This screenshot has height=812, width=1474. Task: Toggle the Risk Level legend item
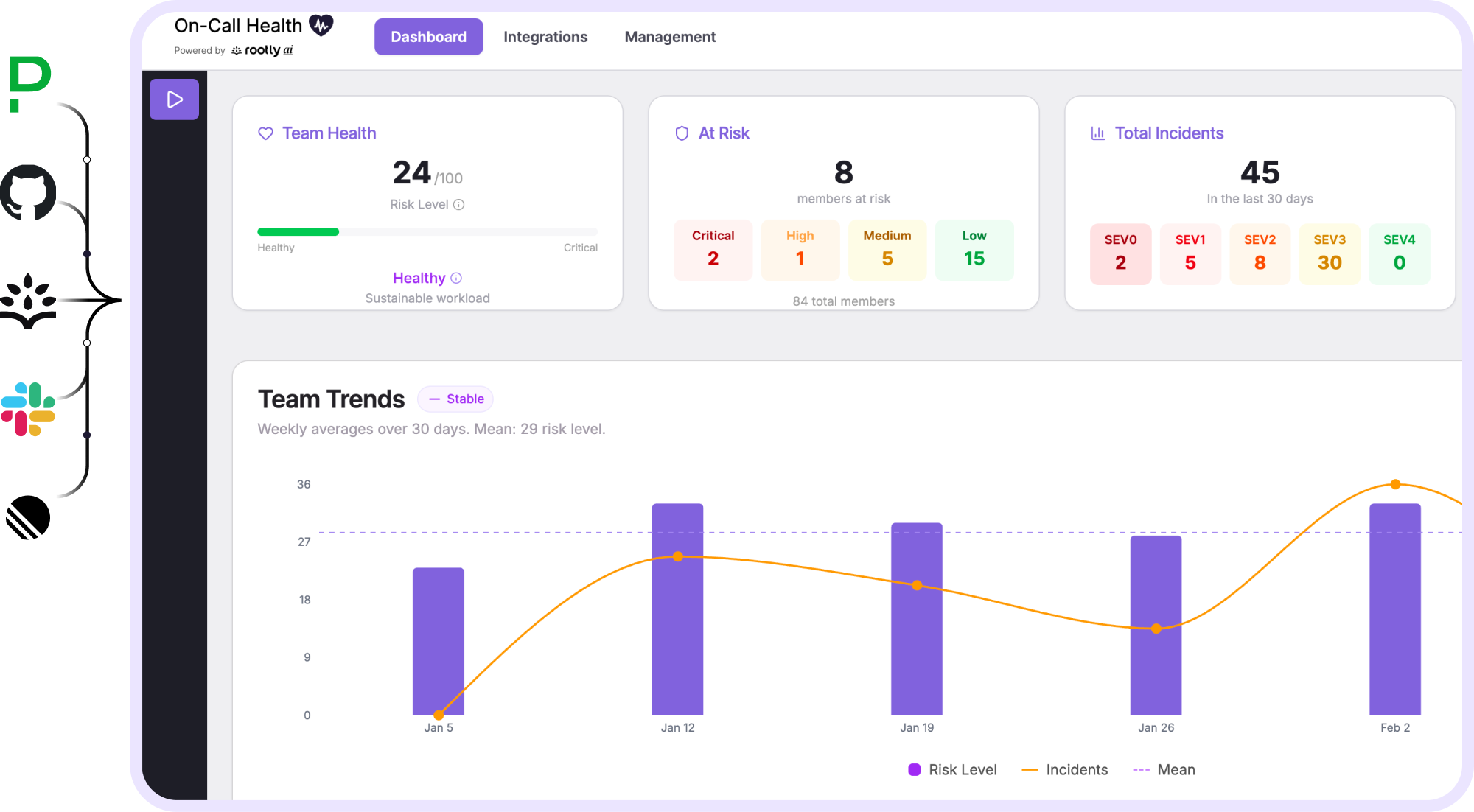coord(952,769)
